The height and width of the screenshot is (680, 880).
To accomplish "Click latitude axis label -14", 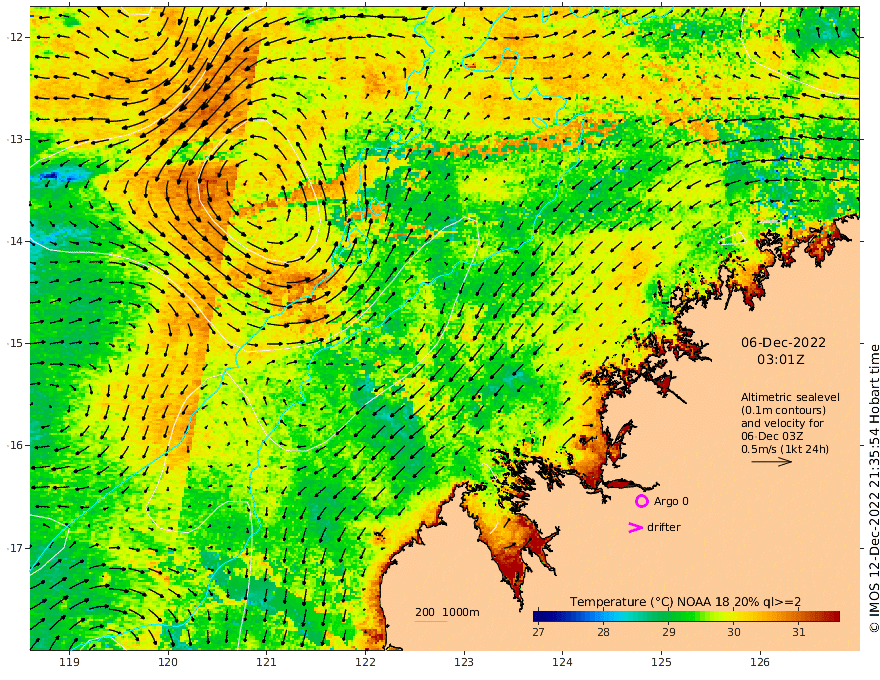I will (x=15, y=241).
